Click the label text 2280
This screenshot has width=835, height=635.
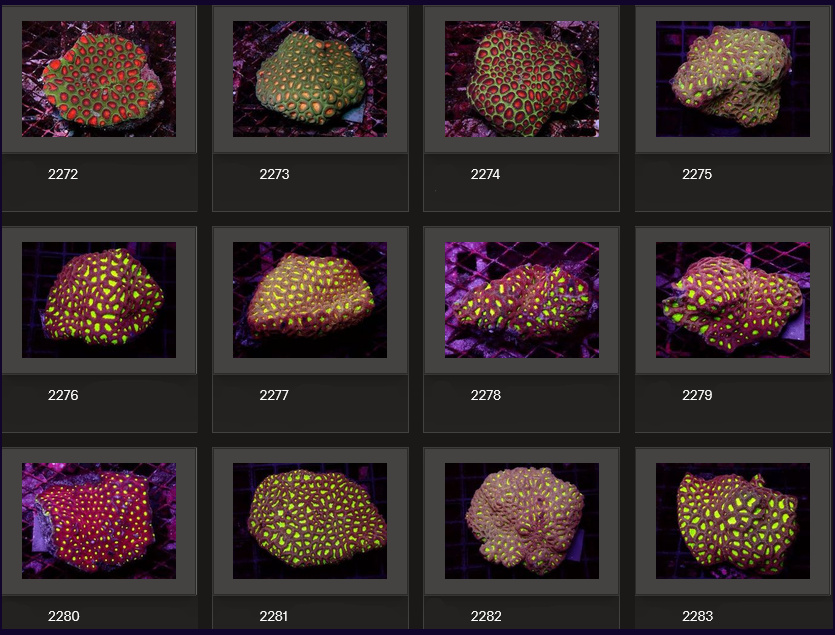coord(63,616)
